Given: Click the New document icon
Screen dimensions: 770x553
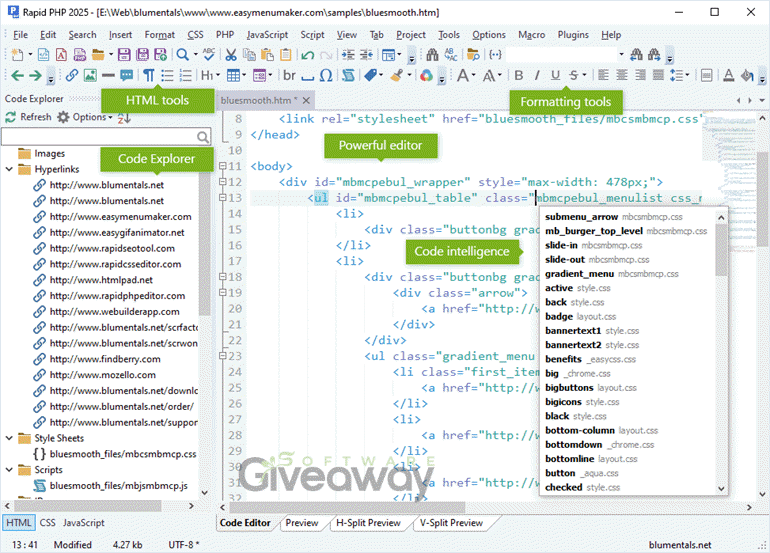Looking at the screenshot, I should (17, 55).
